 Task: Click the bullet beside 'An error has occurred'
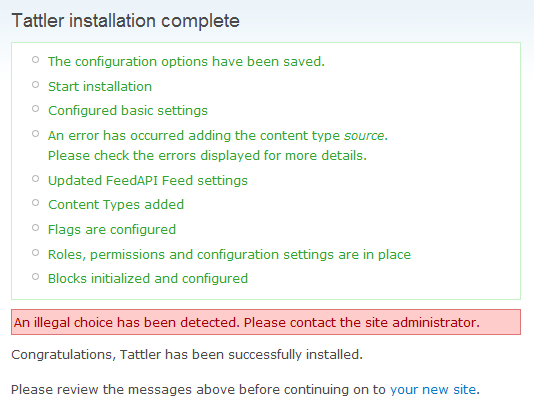pyautogui.click(x=35, y=133)
